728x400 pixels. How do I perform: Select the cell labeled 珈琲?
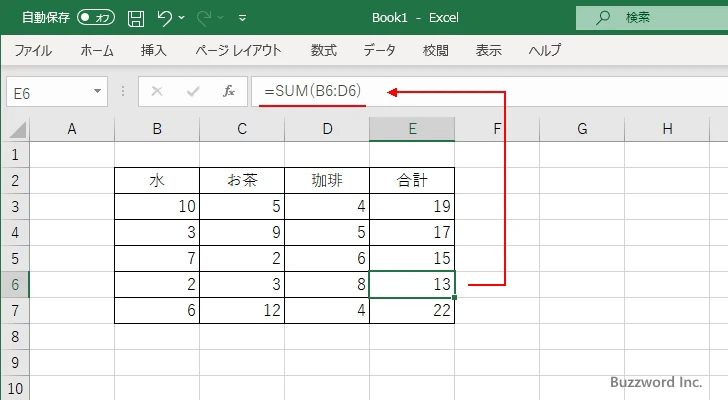[x=327, y=181]
